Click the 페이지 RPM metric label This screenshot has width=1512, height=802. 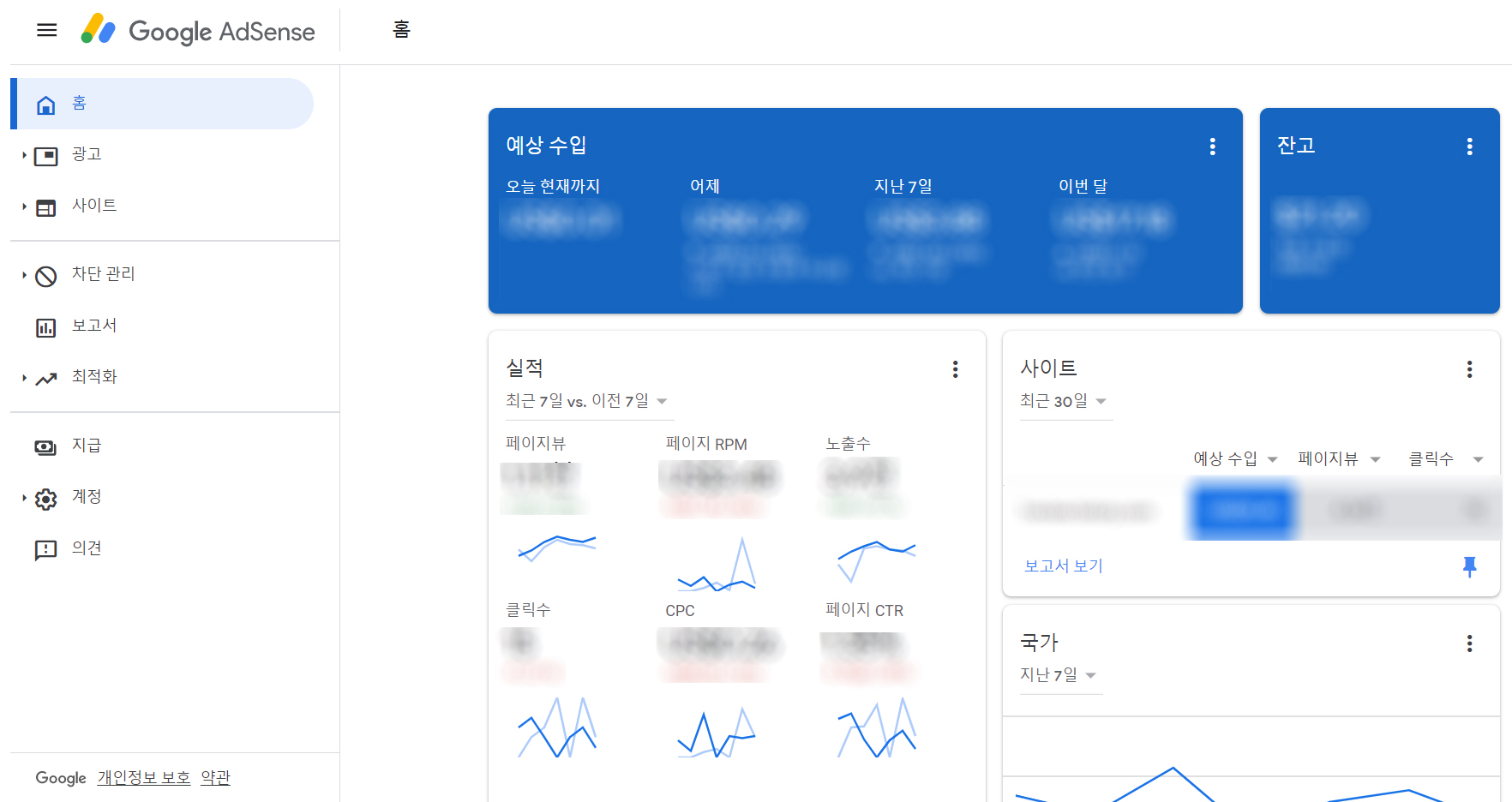click(x=706, y=444)
